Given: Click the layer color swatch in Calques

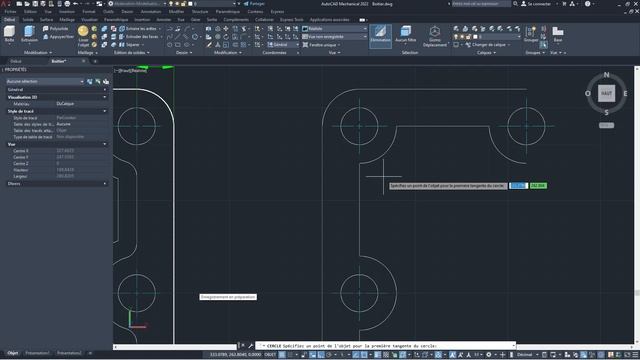Looking at the screenshot, I should click(475, 37).
